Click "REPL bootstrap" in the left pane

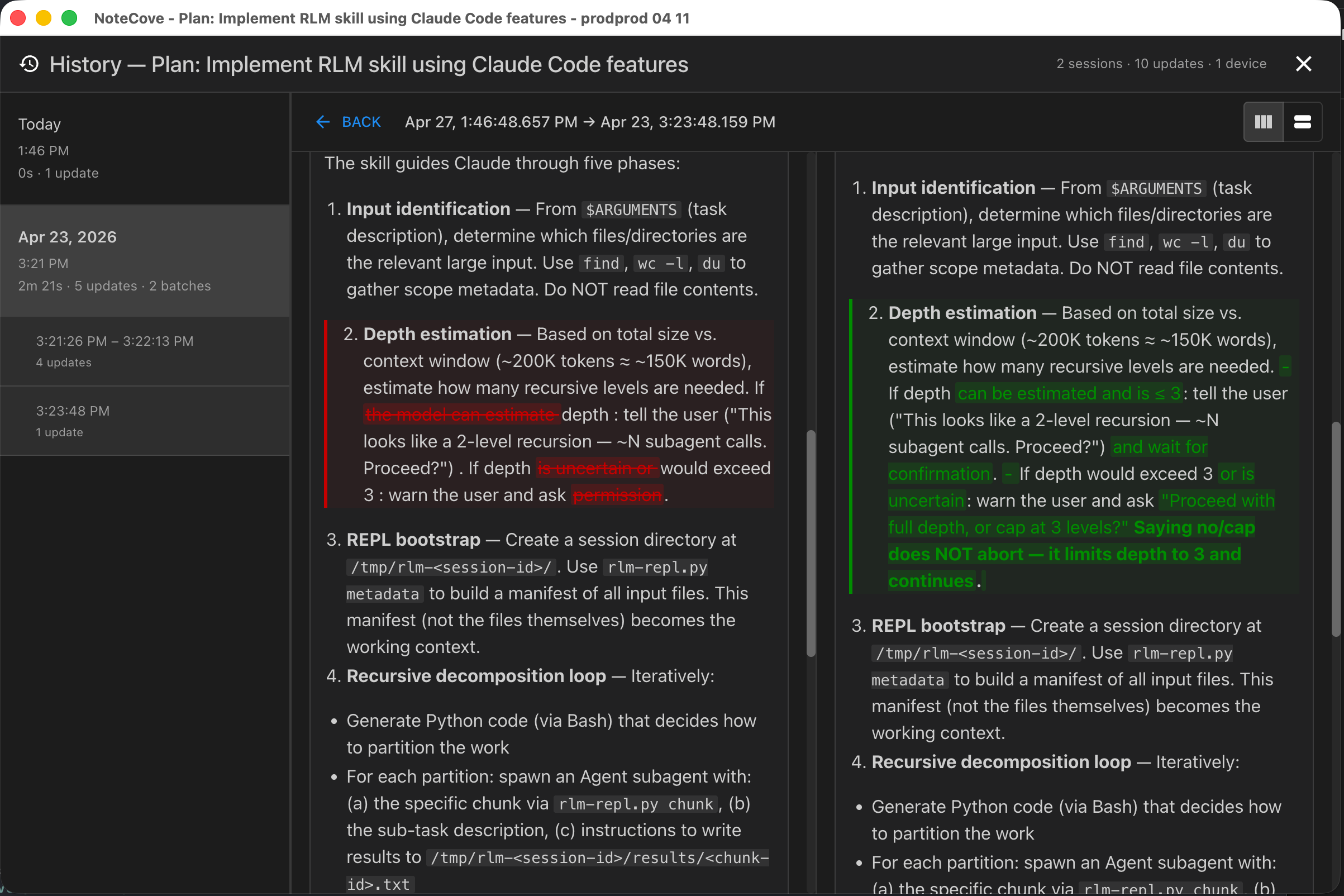pyautogui.click(x=413, y=540)
